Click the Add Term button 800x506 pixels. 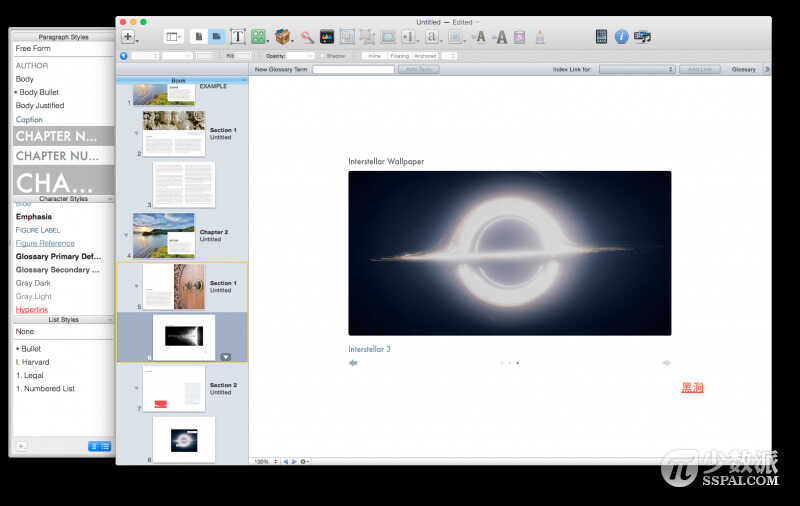click(418, 69)
